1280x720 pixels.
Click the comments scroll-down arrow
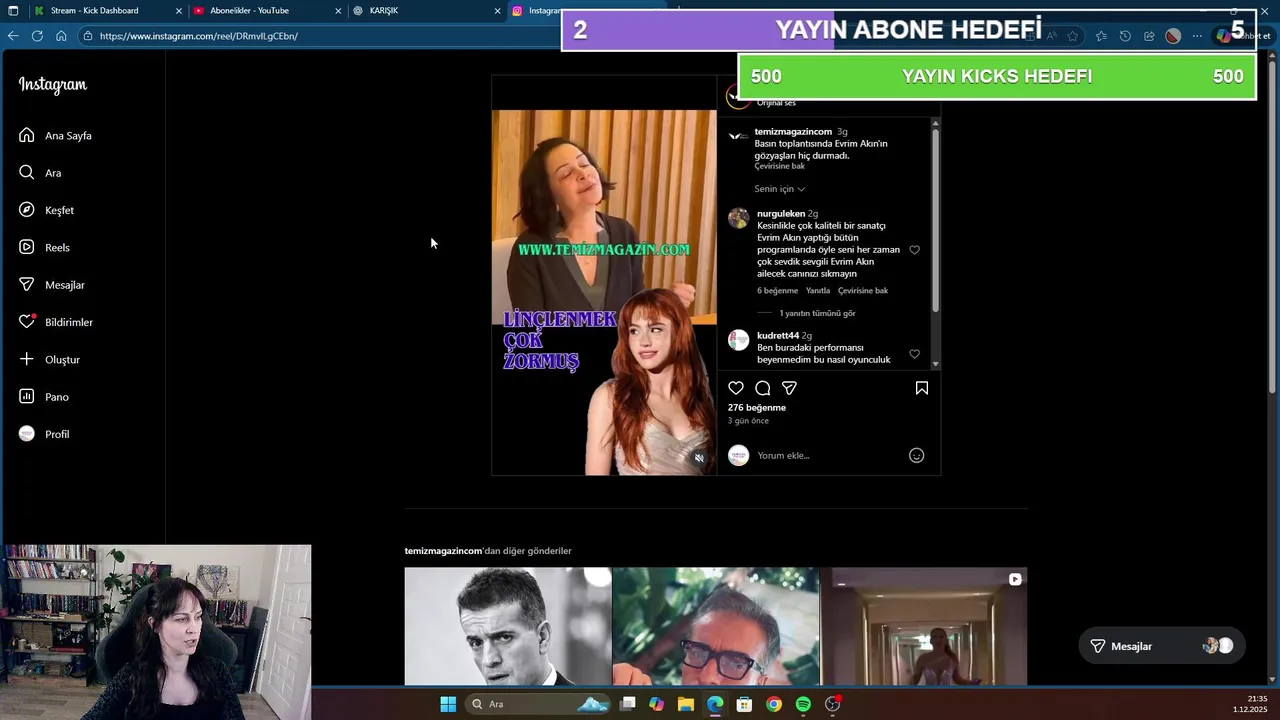936,364
